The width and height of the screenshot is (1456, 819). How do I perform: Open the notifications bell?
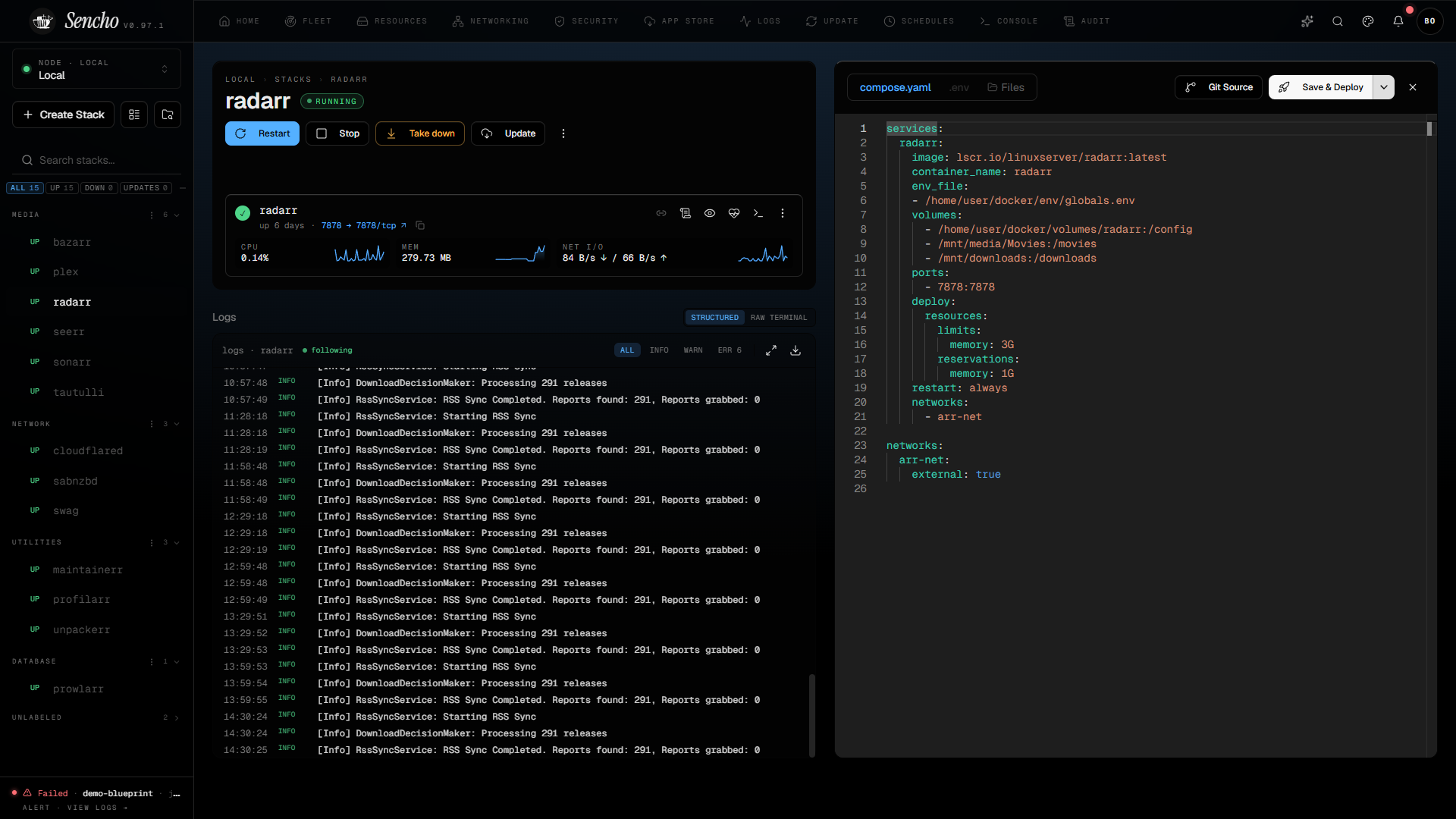pos(1398,21)
